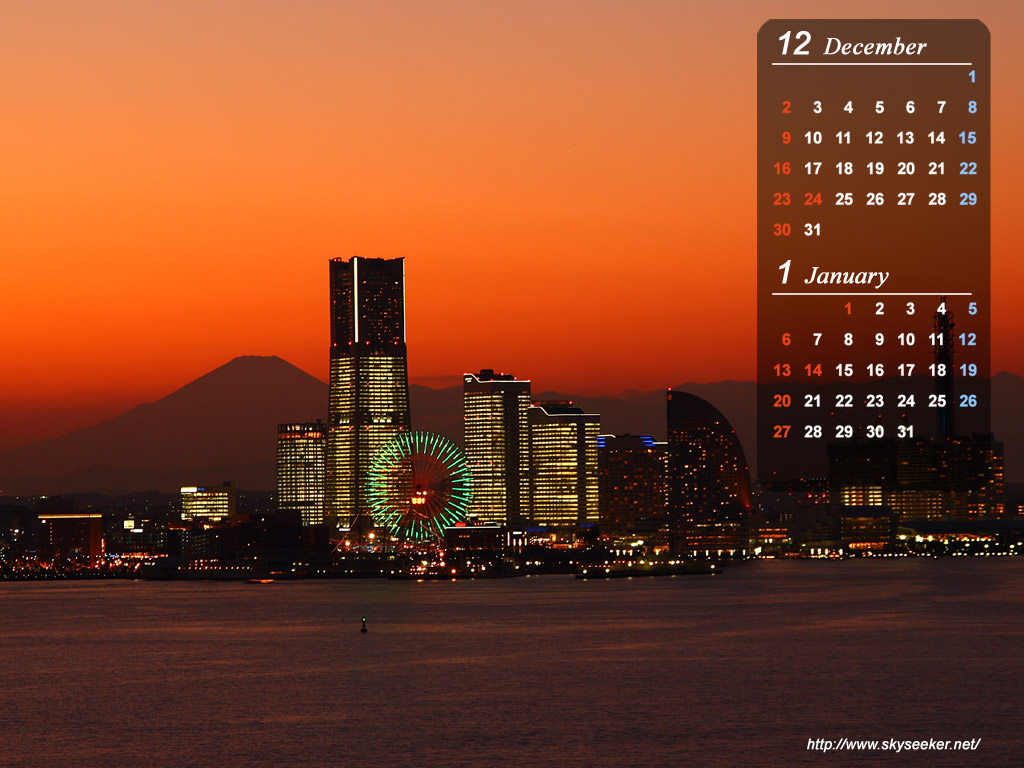
Task: Click January 16 in the calendar
Action: tap(874, 370)
